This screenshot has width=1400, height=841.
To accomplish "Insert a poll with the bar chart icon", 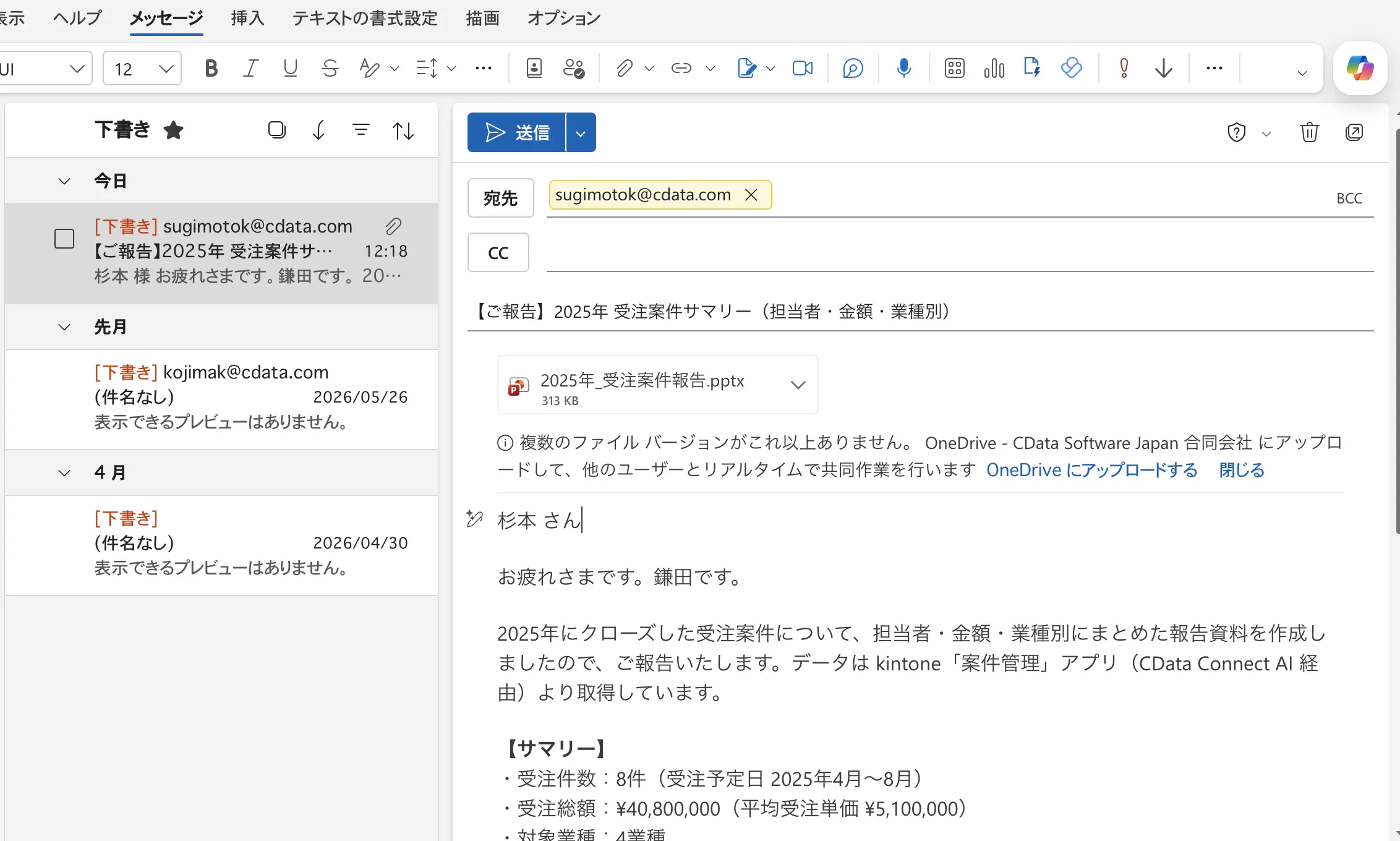I will 994,68.
